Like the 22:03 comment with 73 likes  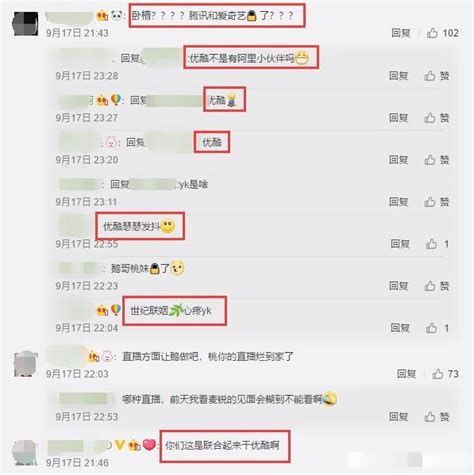coord(438,374)
